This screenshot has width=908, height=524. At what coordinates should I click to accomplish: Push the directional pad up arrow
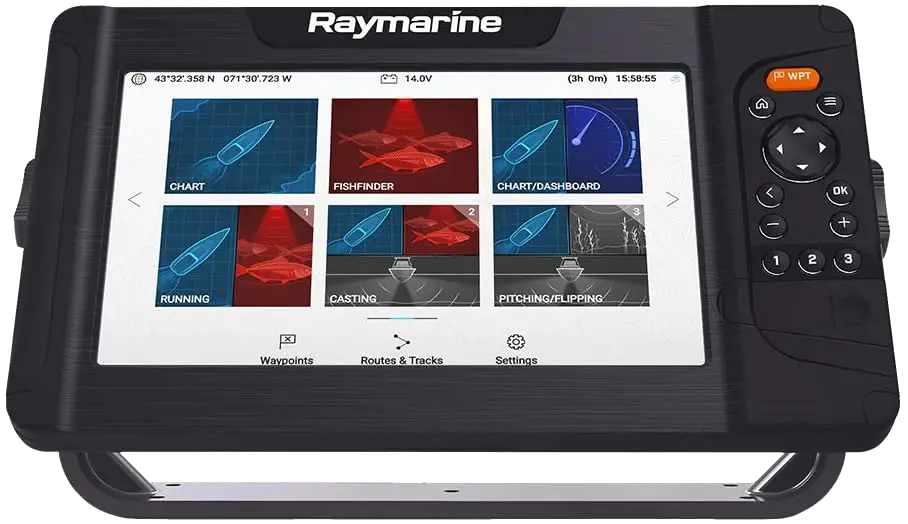[799, 130]
